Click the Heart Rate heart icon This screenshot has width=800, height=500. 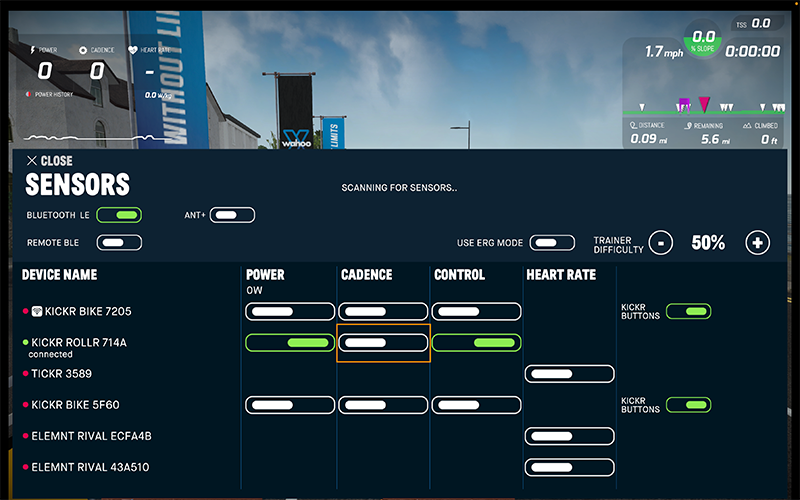133,50
